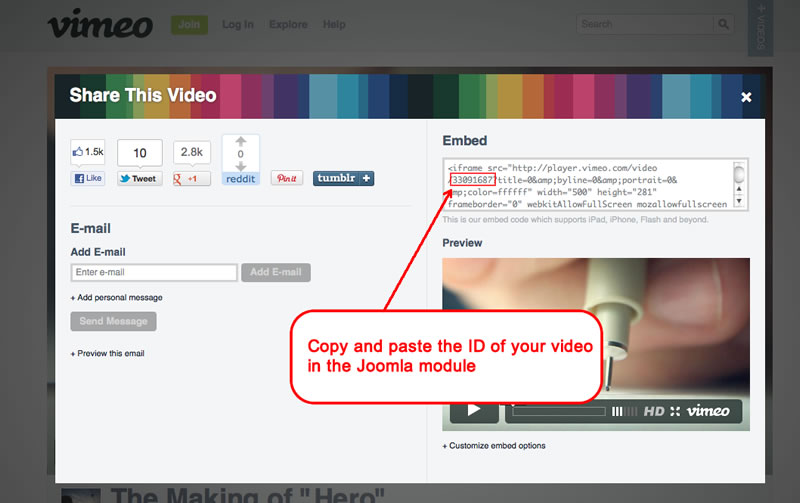Play the preview video
800x503 pixels.
tap(474, 410)
